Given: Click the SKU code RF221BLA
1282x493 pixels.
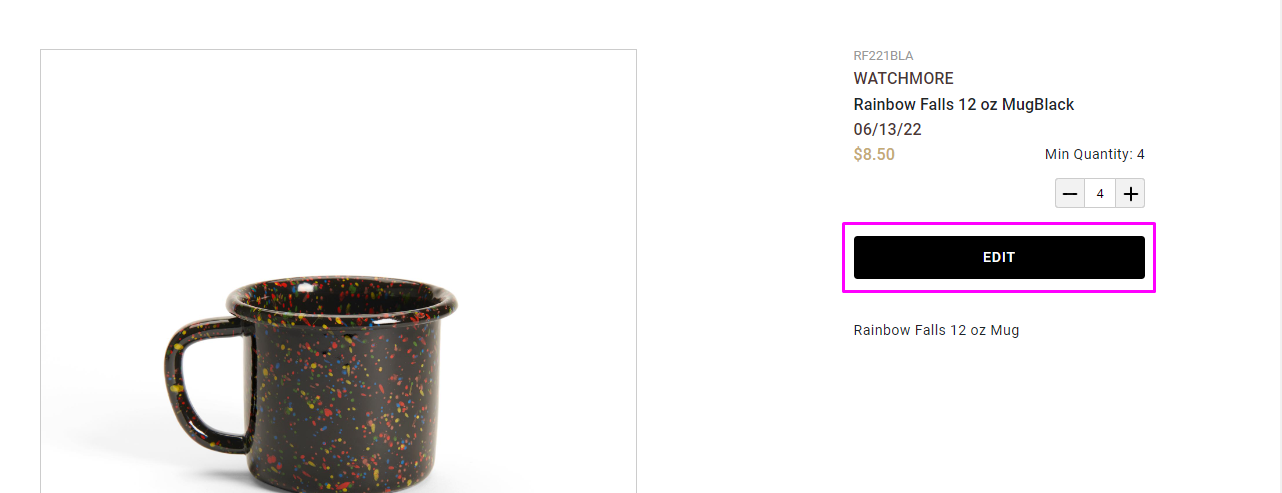Looking at the screenshot, I should click(883, 56).
